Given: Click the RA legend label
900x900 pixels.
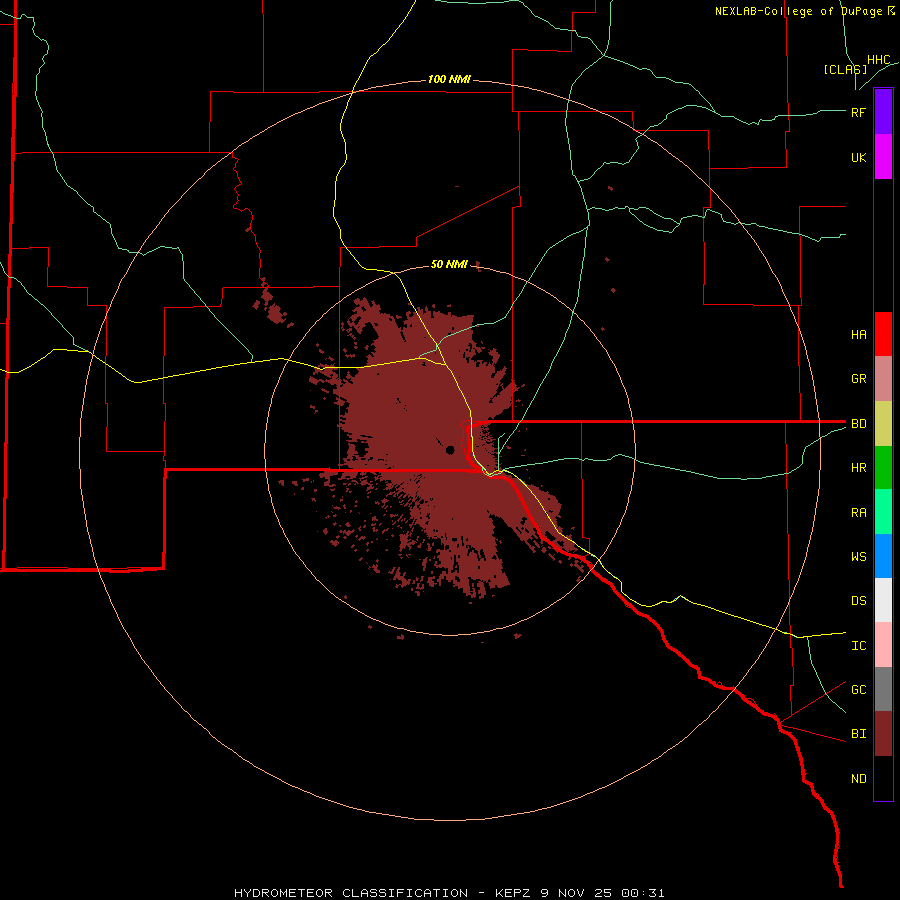Looking at the screenshot, I should (858, 513).
